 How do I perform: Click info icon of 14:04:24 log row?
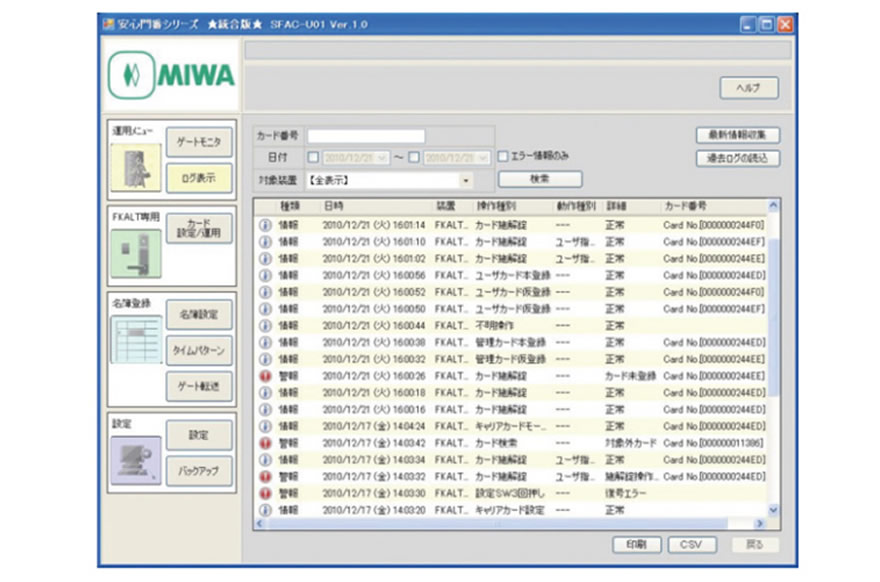click(x=265, y=427)
